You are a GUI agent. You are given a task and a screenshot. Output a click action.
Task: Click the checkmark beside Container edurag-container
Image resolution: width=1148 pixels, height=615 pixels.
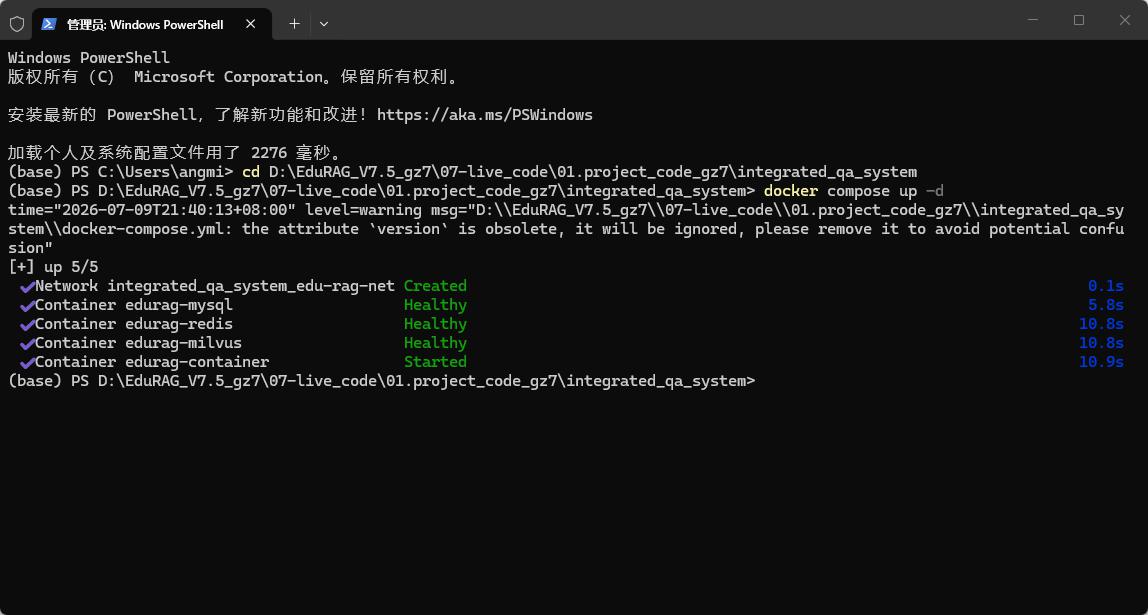tap(27, 362)
